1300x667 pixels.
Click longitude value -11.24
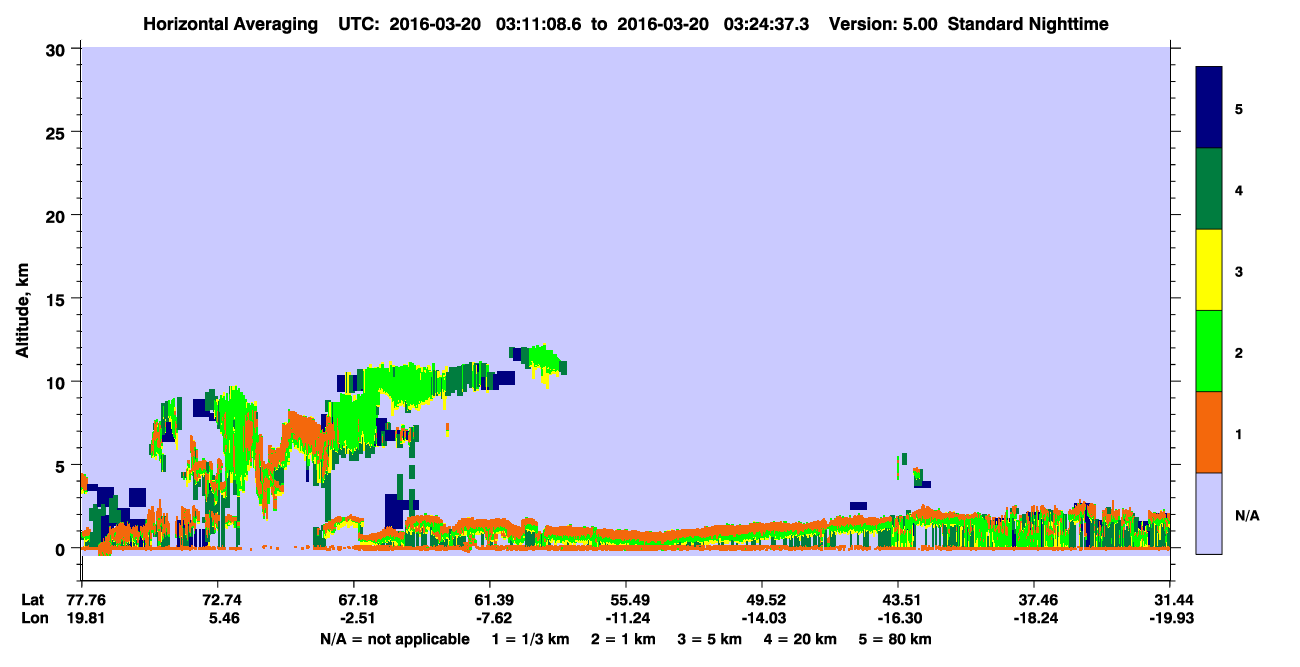coord(626,618)
